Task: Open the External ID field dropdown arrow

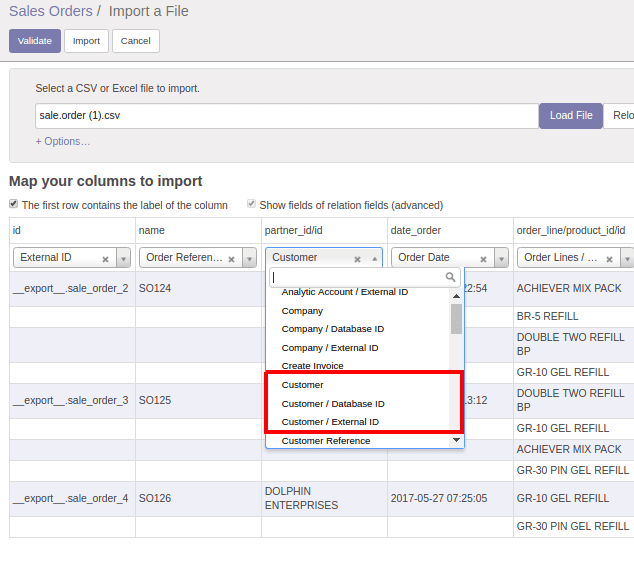Action: tap(123, 258)
